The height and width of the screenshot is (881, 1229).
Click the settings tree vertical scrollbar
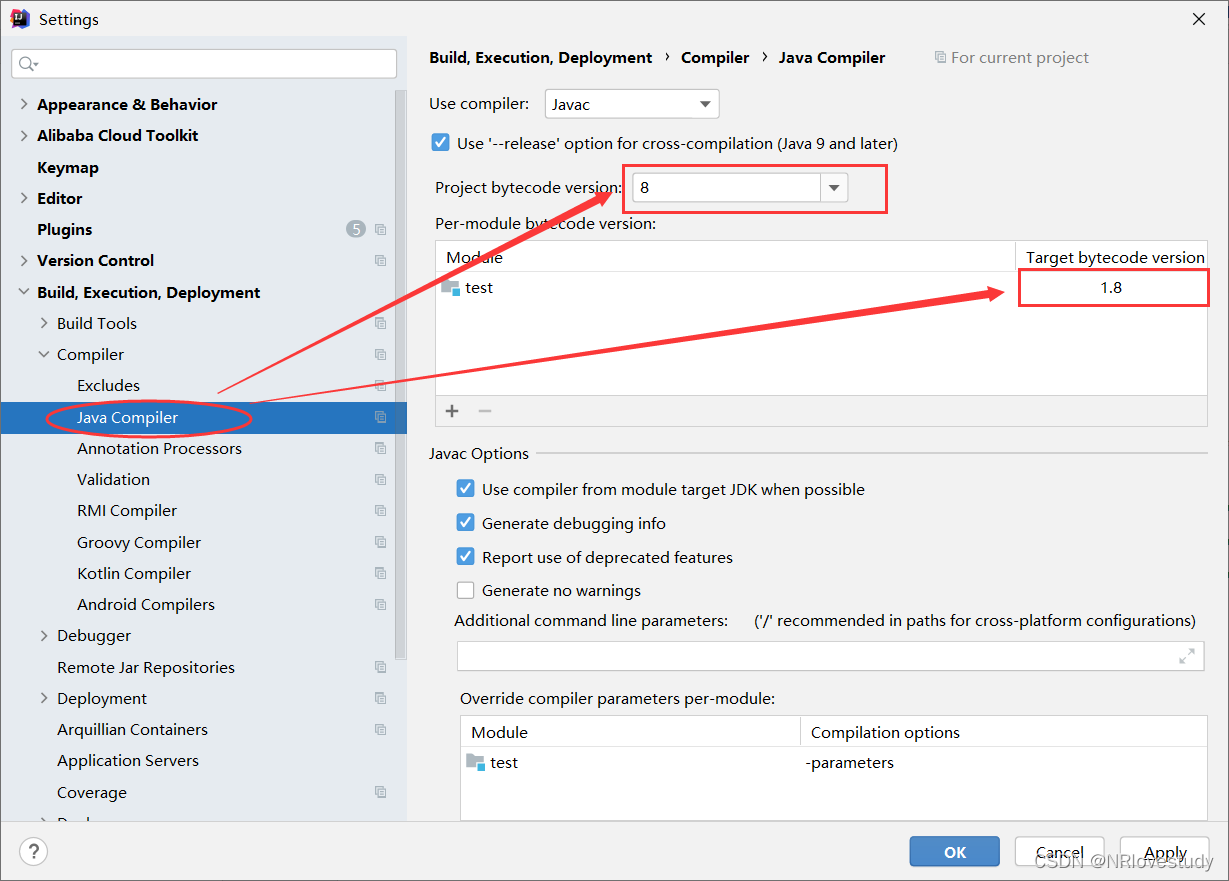[401, 375]
